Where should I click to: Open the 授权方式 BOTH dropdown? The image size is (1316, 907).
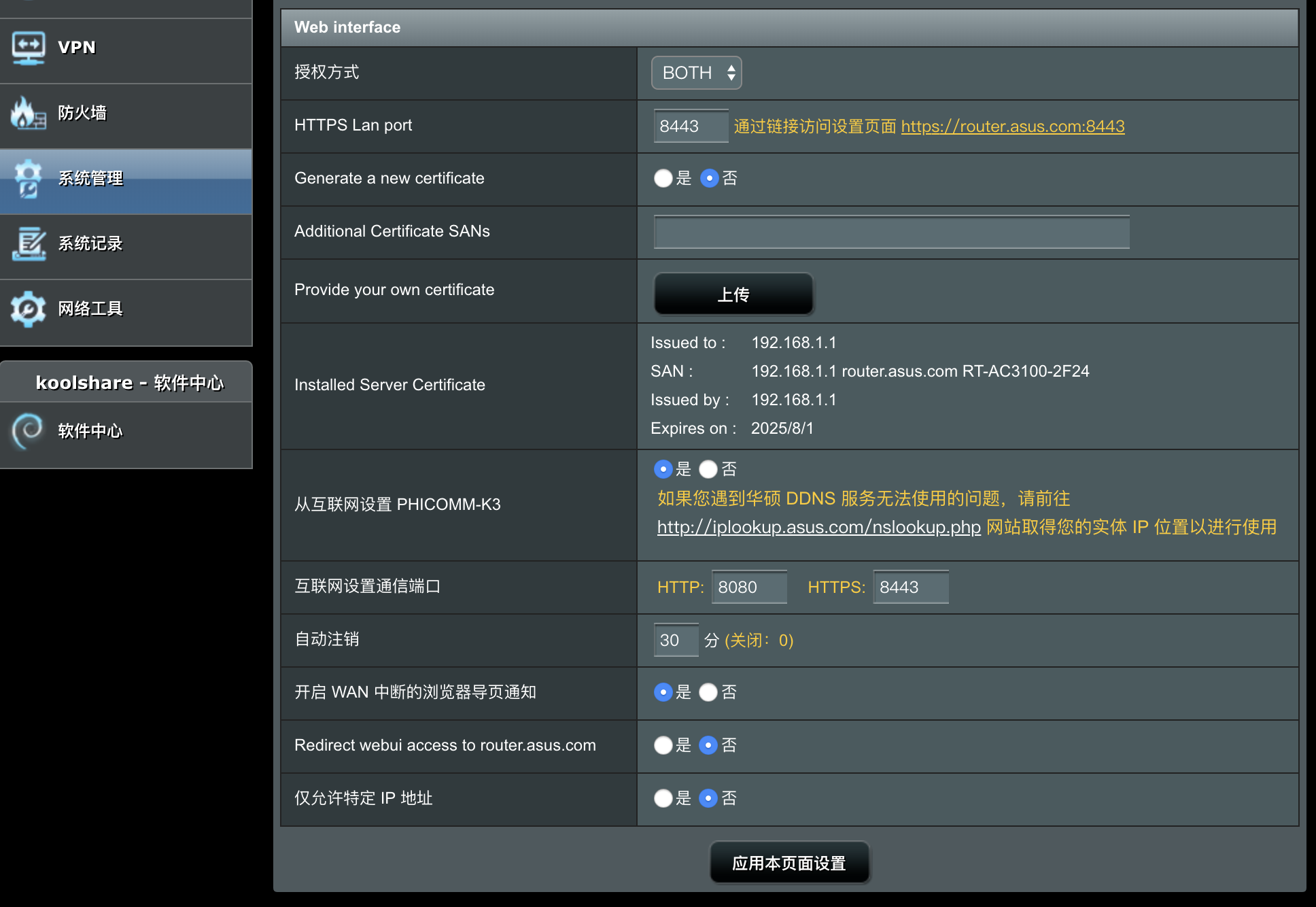(696, 73)
